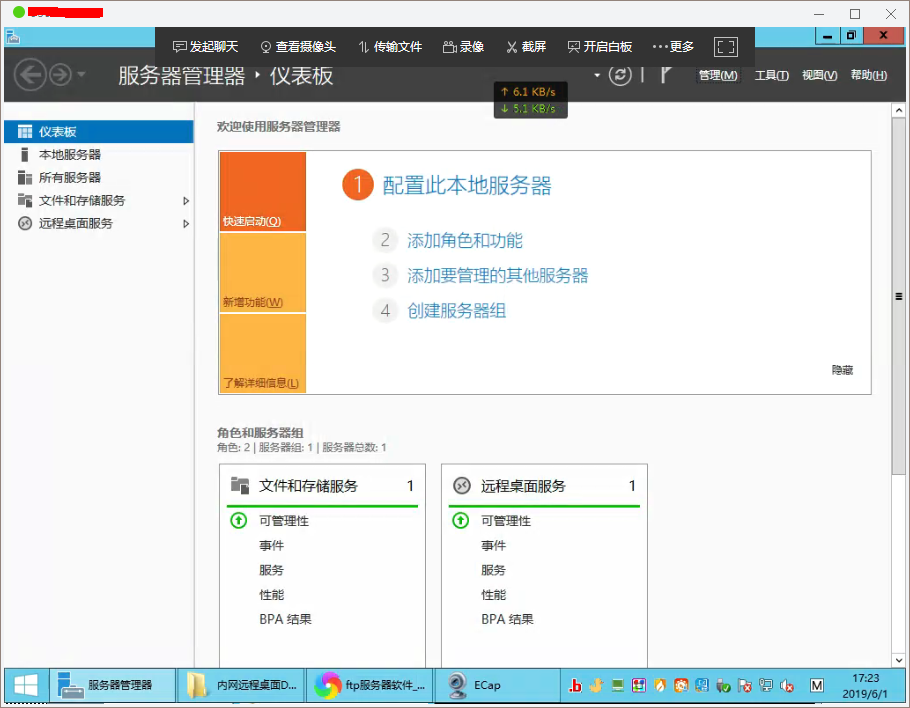Viewport: 910px width, 708px height.
Task: Select 本地服务器 in the sidebar
Action: point(69,155)
